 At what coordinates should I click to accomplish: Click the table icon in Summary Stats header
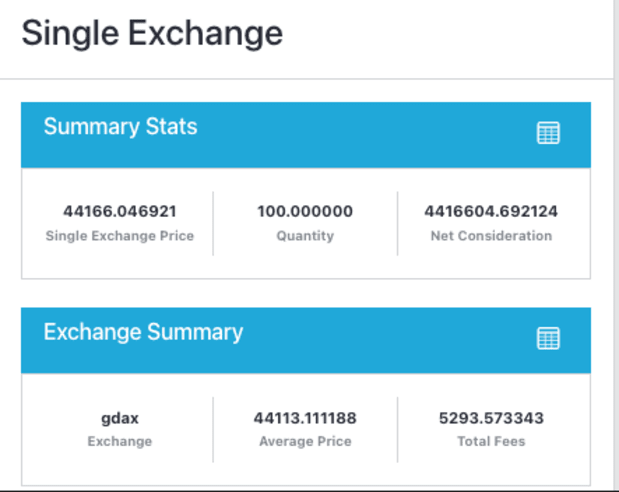coord(548,133)
